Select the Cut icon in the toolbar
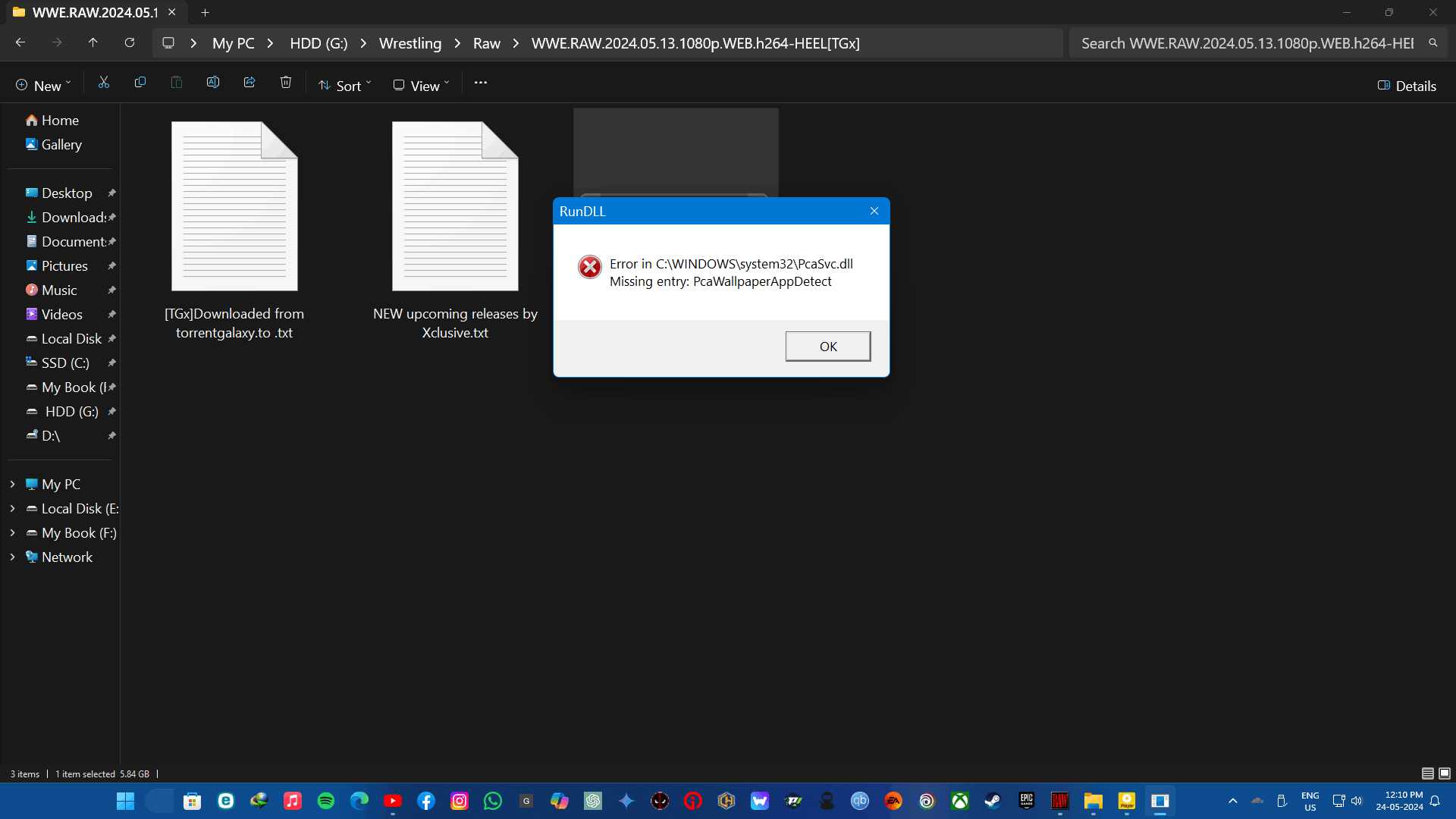Image resolution: width=1456 pixels, height=819 pixels. click(104, 82)
